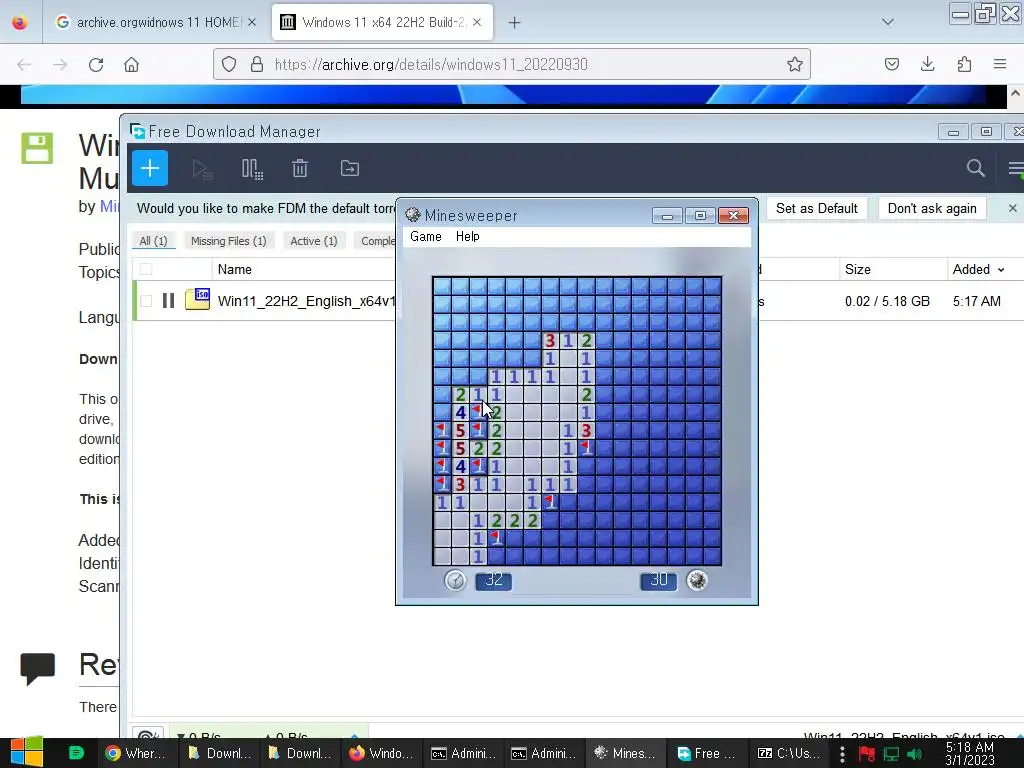Open the Minesweeper Help menu
The height and width of the screenshot is (768, 1024).
[468, 236]
